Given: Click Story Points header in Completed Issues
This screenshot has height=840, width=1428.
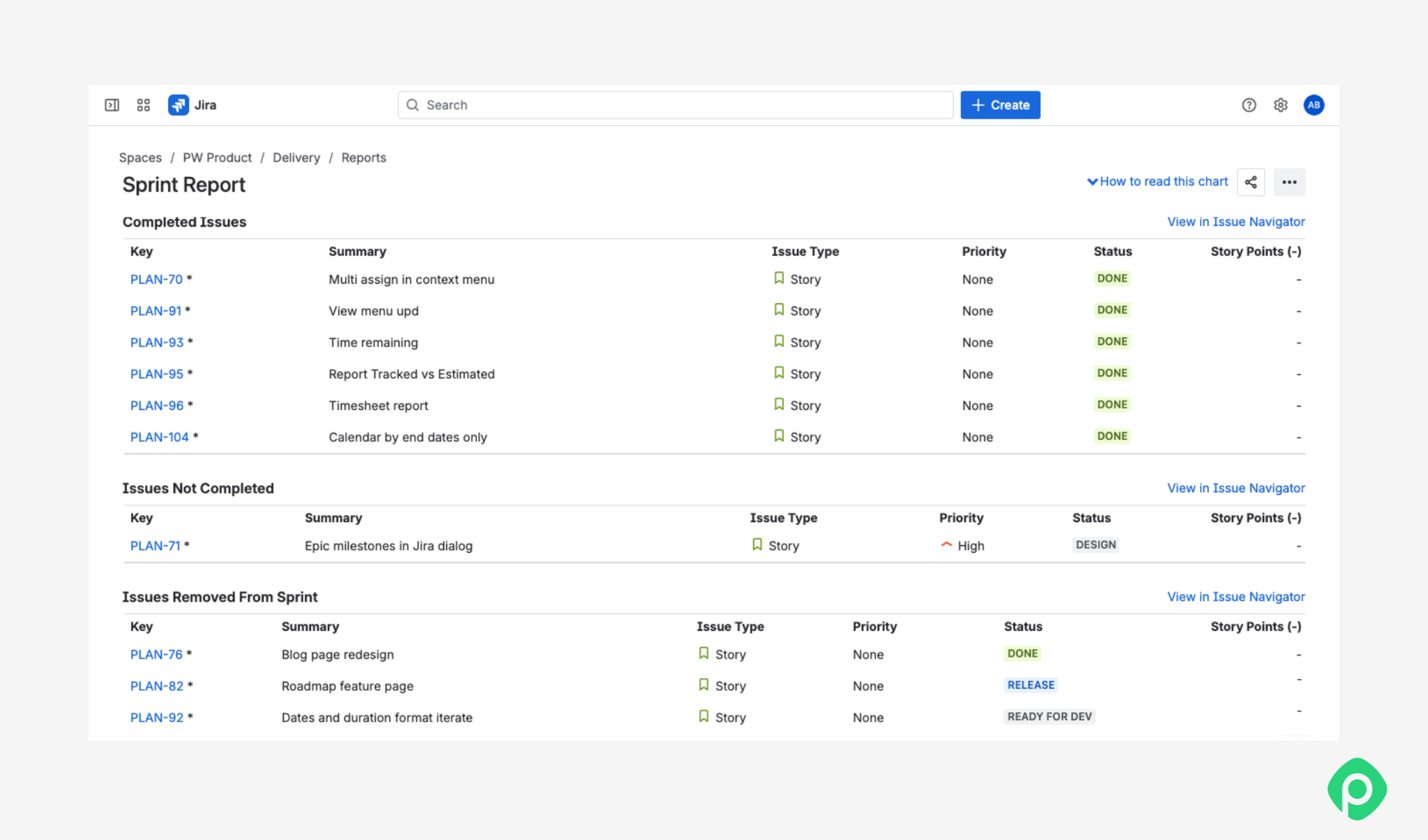Looking at the screenshot, I should [x=1256, y=252].
